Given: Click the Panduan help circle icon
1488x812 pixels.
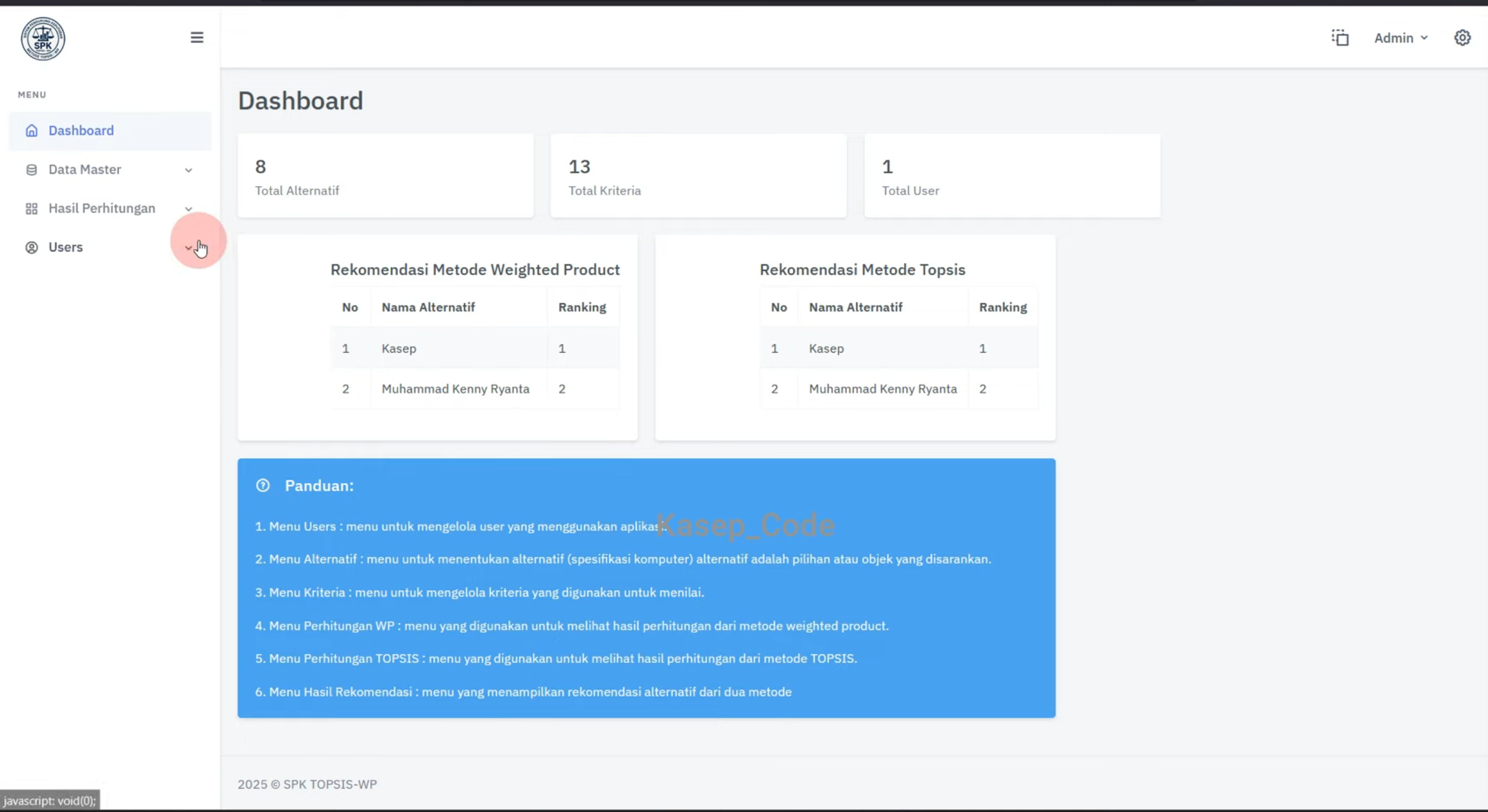Looking at the screenshot, I should tap(263, 485).
